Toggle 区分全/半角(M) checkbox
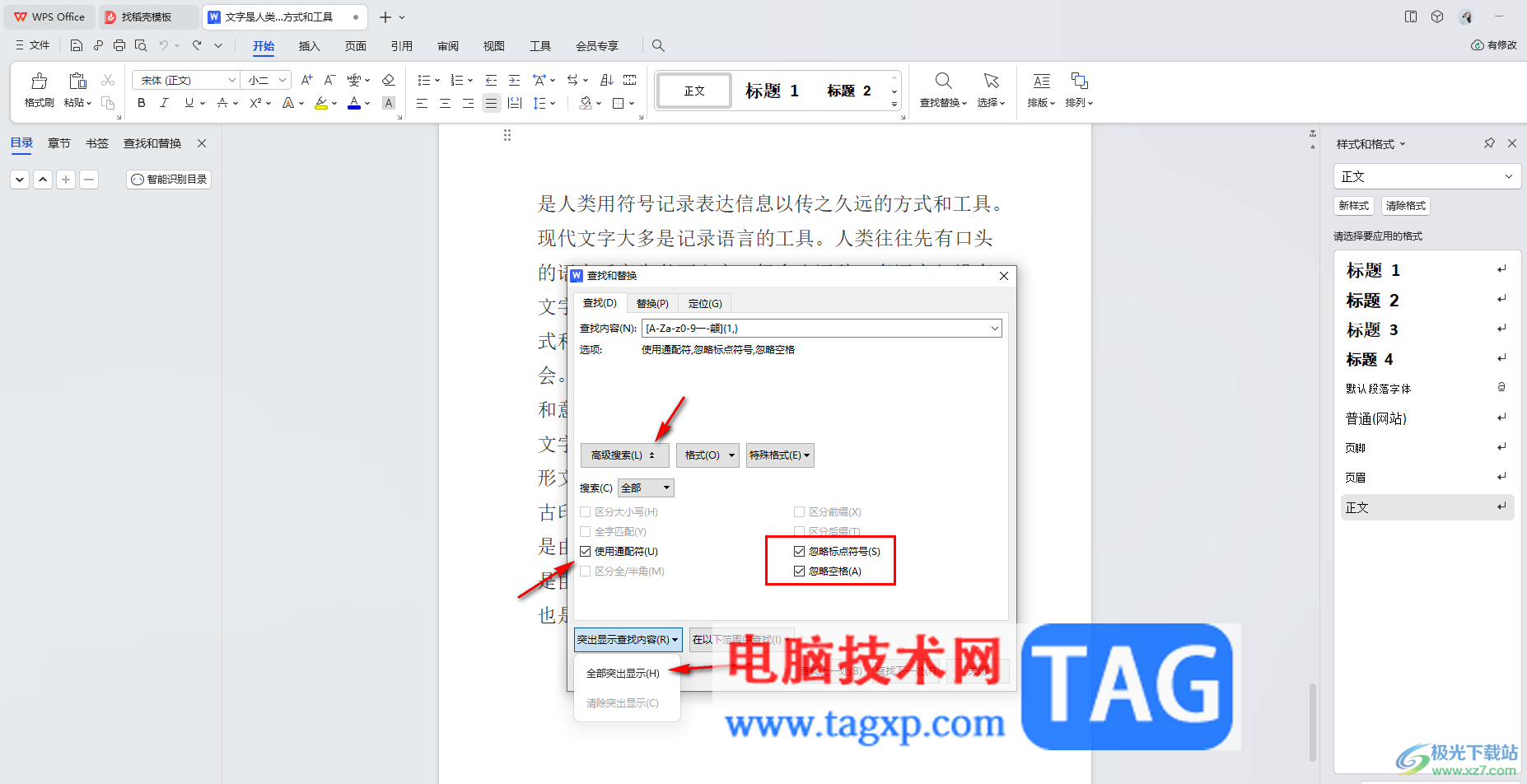Image resolution: width=1527 pixels, height=784 pixels. 586,572
